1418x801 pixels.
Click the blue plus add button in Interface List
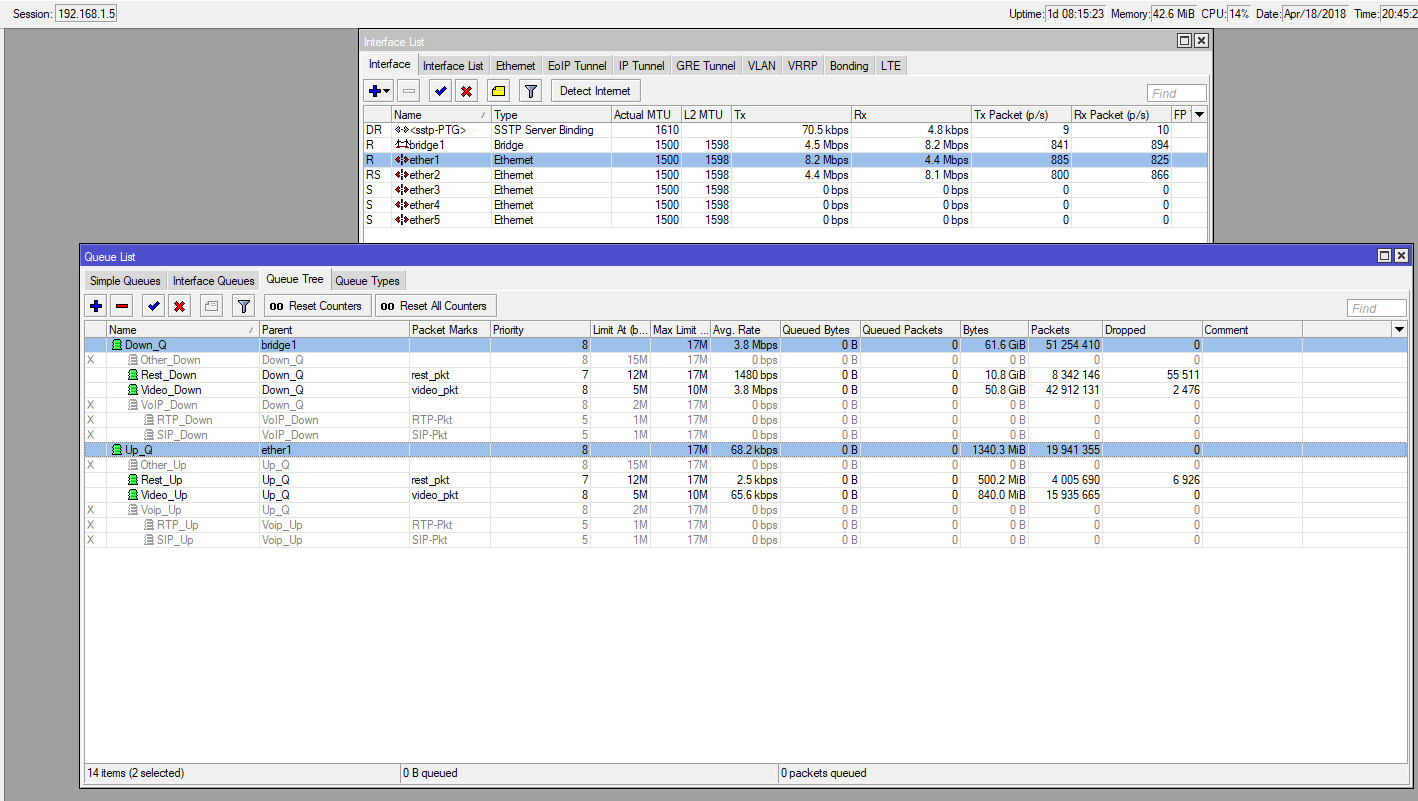pyautogui.click(x=374, y=91)
